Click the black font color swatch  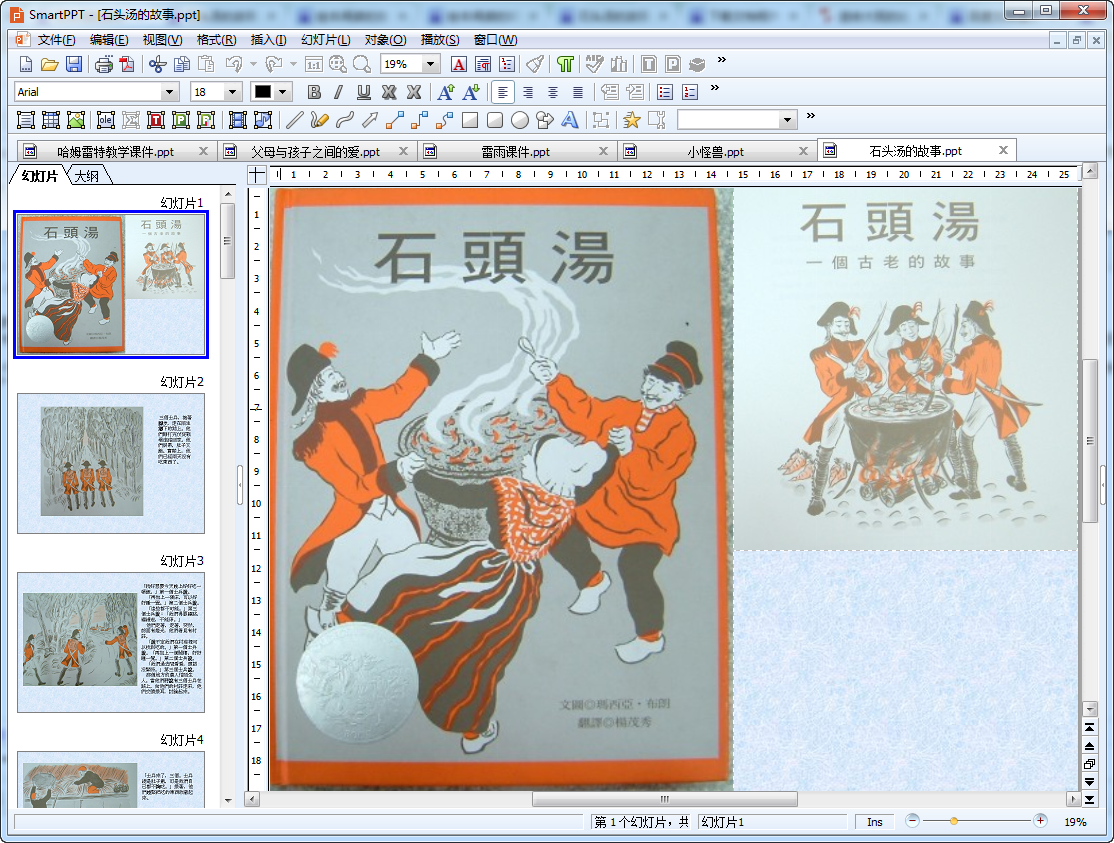click(x=263, y=92)
